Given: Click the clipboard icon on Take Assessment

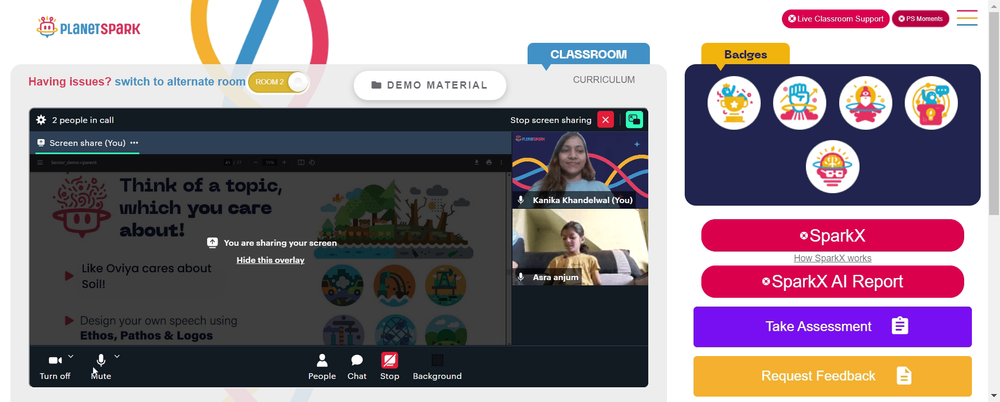Looking at the screenshot, I should pos(900,326).
